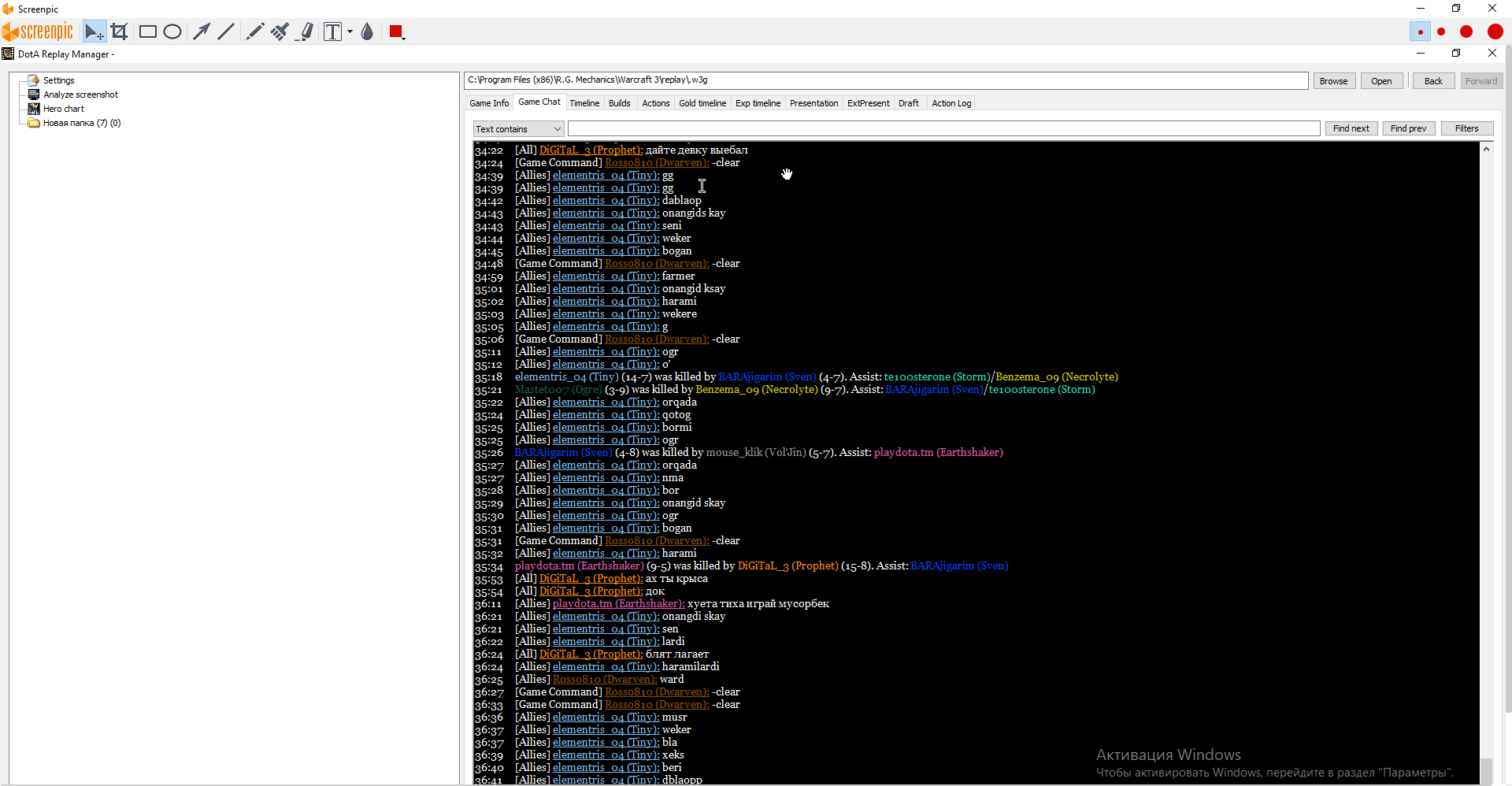The image size is (1512, 786).
Task: Switch to the Draft tab
Action: (x=909, y=103)
